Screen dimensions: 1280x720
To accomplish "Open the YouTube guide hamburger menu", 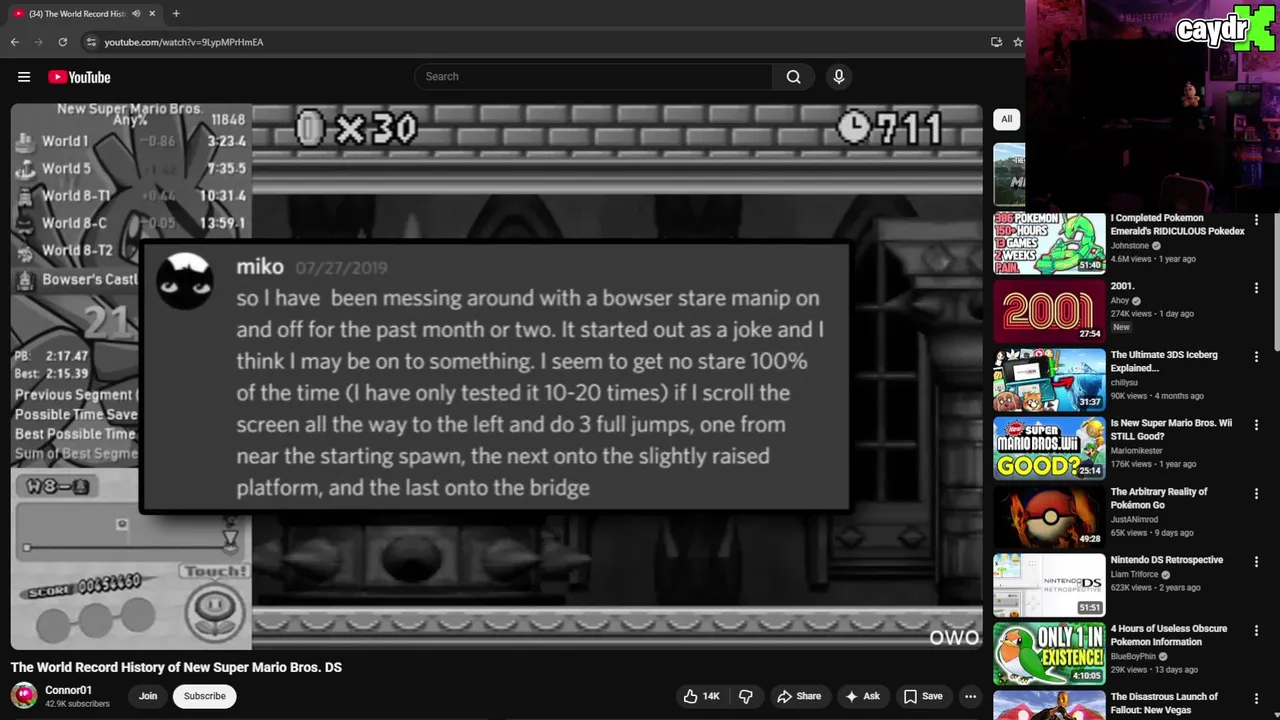I will (24, 77).
